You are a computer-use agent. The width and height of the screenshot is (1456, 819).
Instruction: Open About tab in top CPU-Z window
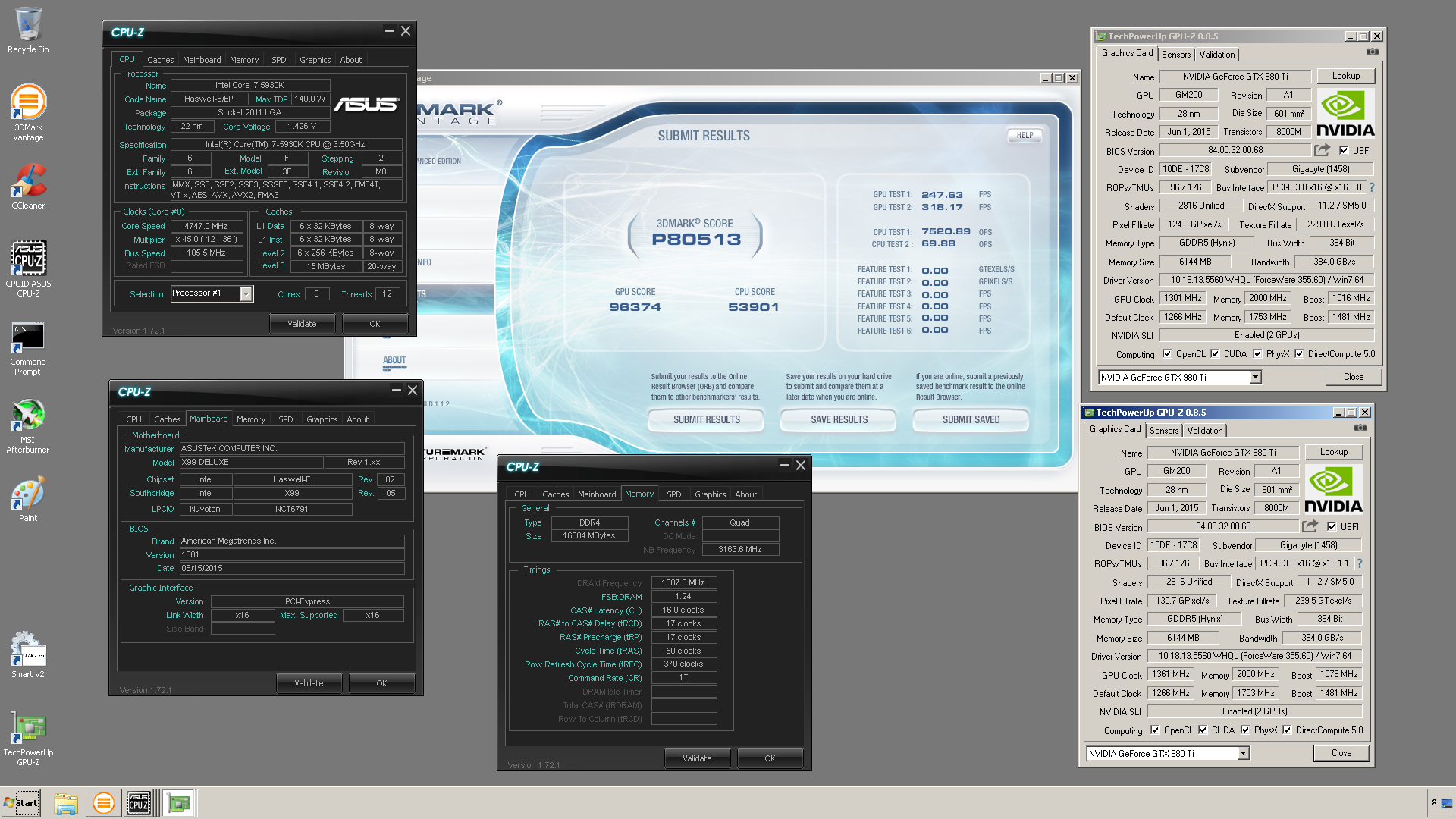350,60
